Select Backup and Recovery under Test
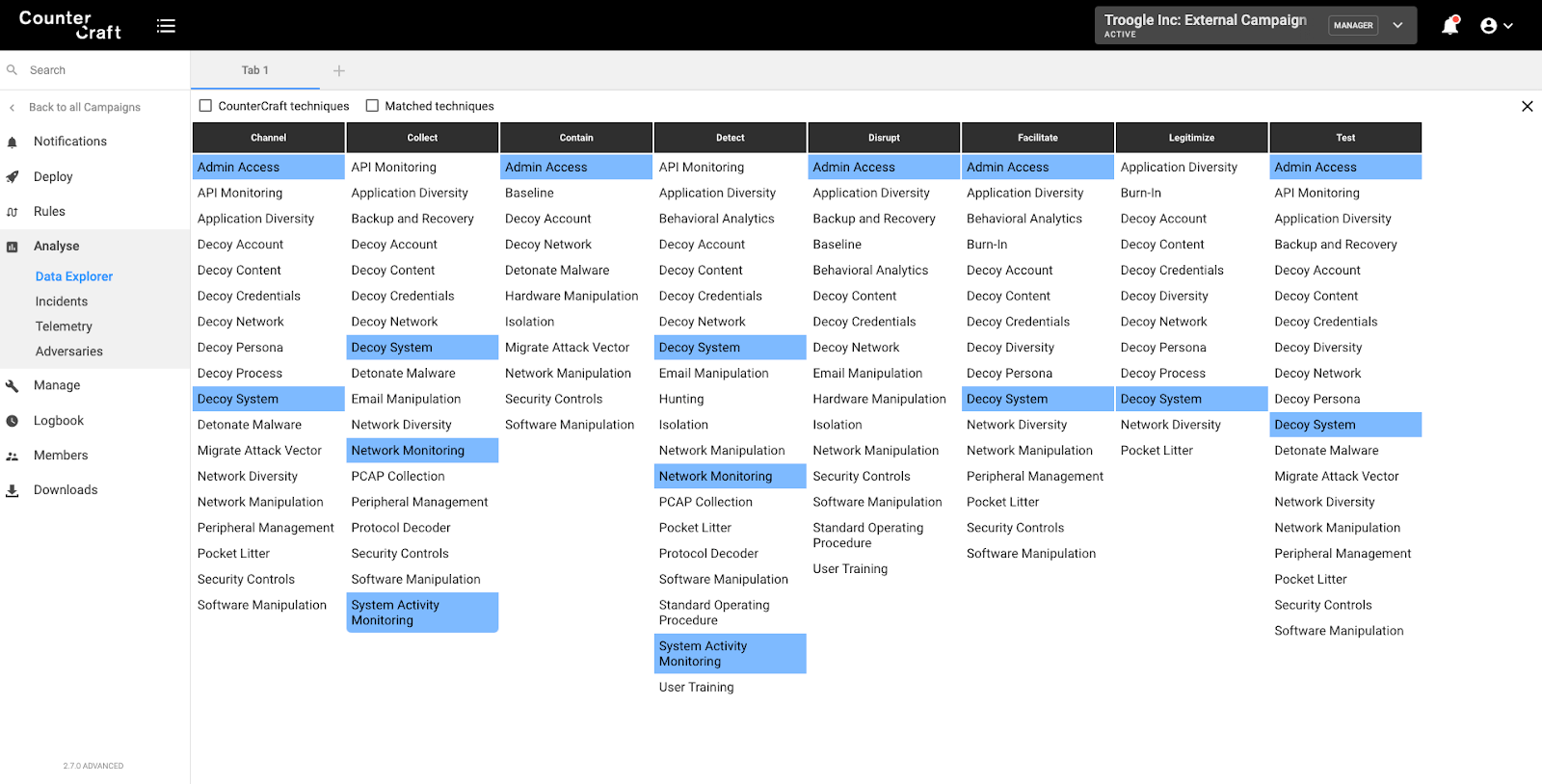Screen dimensions: 1542x784 click(x=1345, y=245)
